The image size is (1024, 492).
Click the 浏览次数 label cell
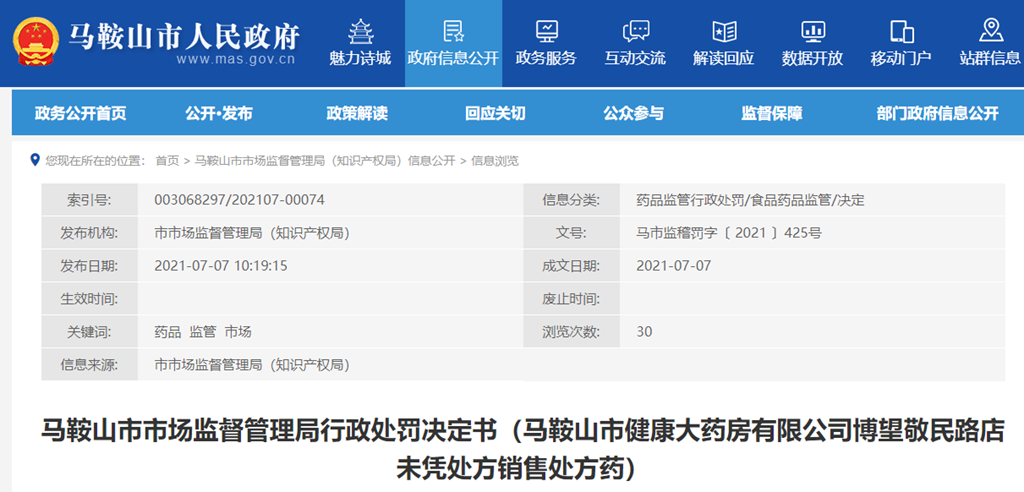tap(571, 332)
